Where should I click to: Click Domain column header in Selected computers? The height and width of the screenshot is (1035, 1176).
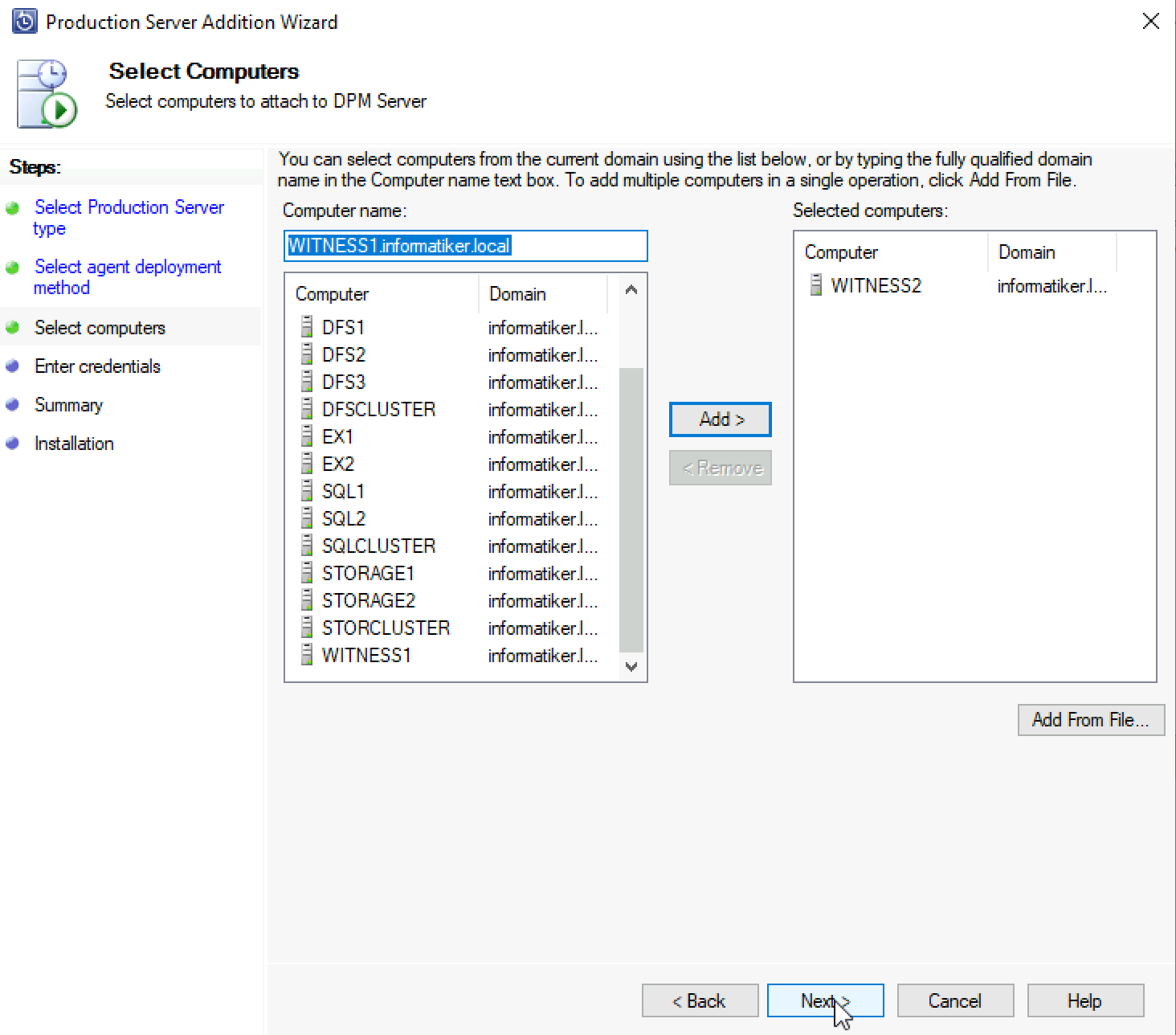pyautogui.click(x=1053, y=252)
